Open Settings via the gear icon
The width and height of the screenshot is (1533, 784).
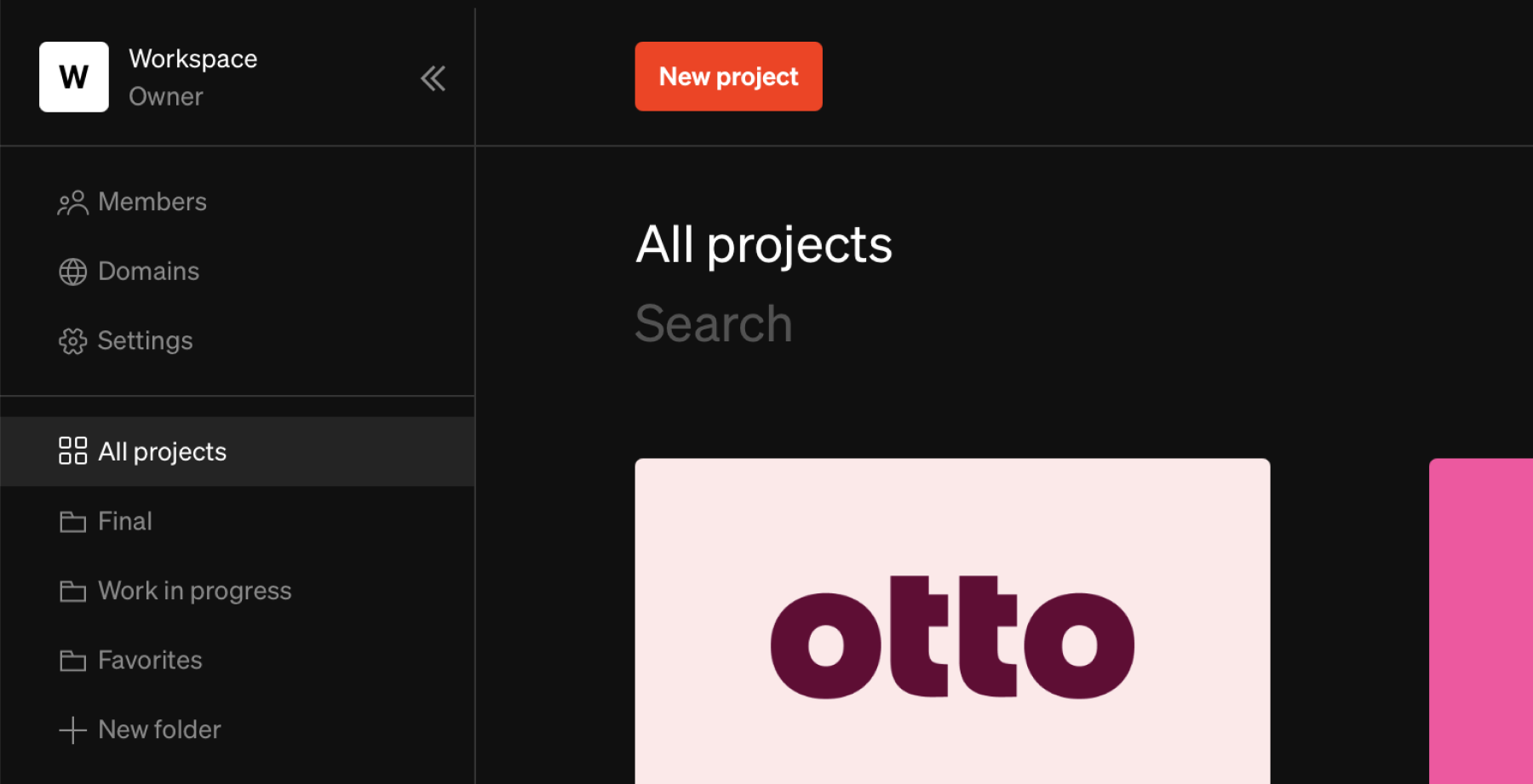click(73, 340)
